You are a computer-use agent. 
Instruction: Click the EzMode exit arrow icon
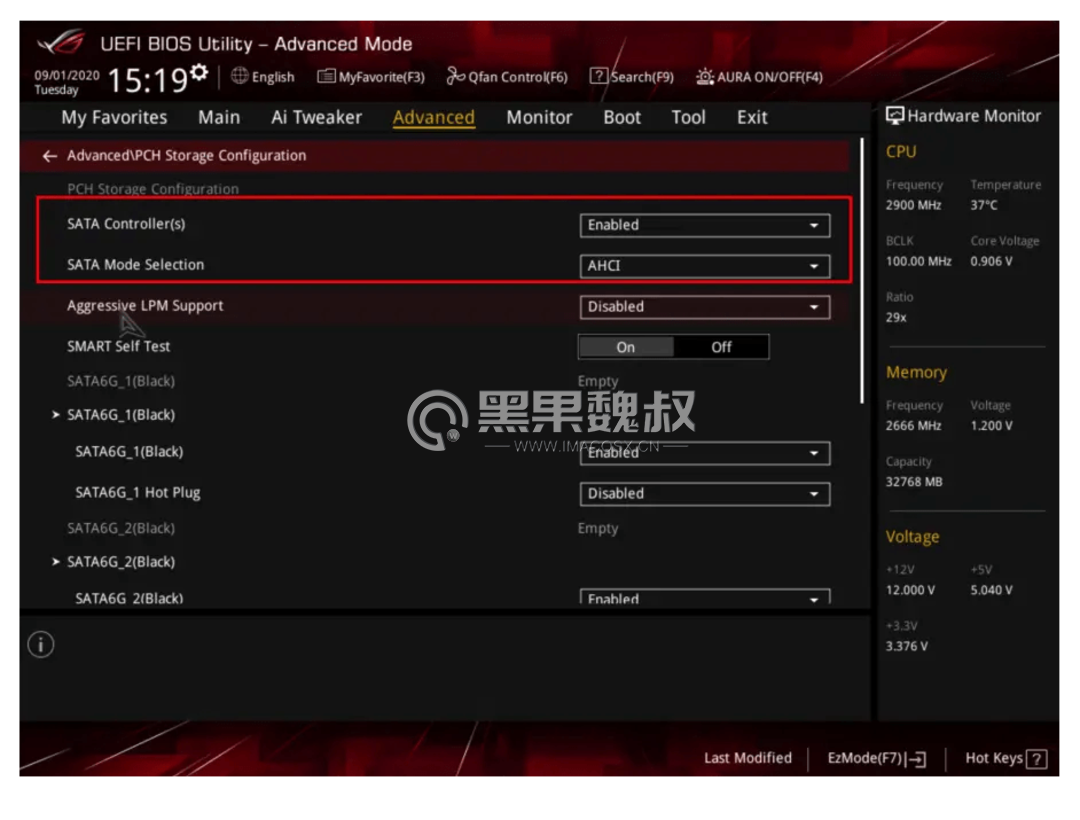tap(916, 759)
